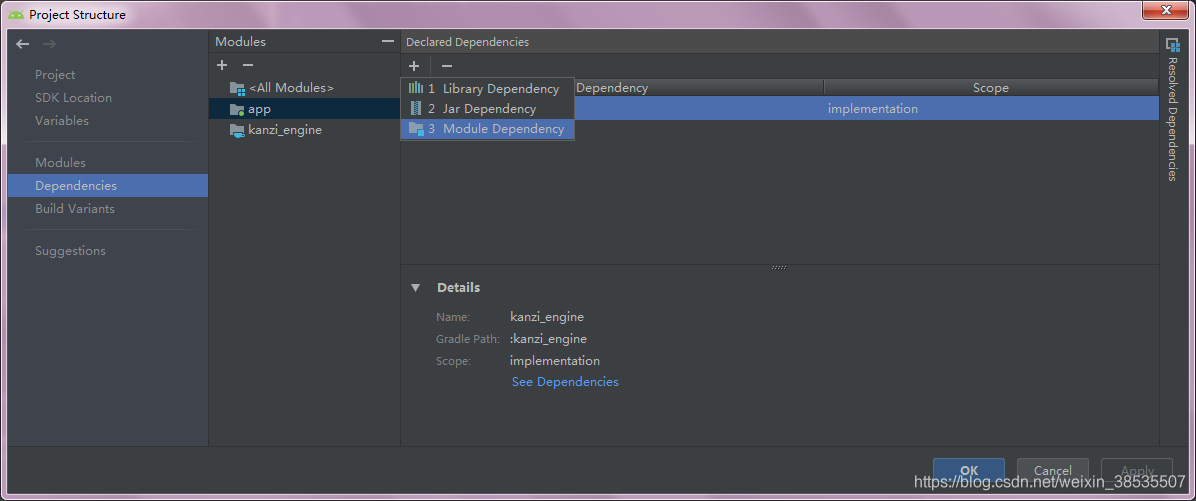This screenshot has height=501, width=1196.
Task: Click the Cancel button
Action: (x=1053, y=471)
